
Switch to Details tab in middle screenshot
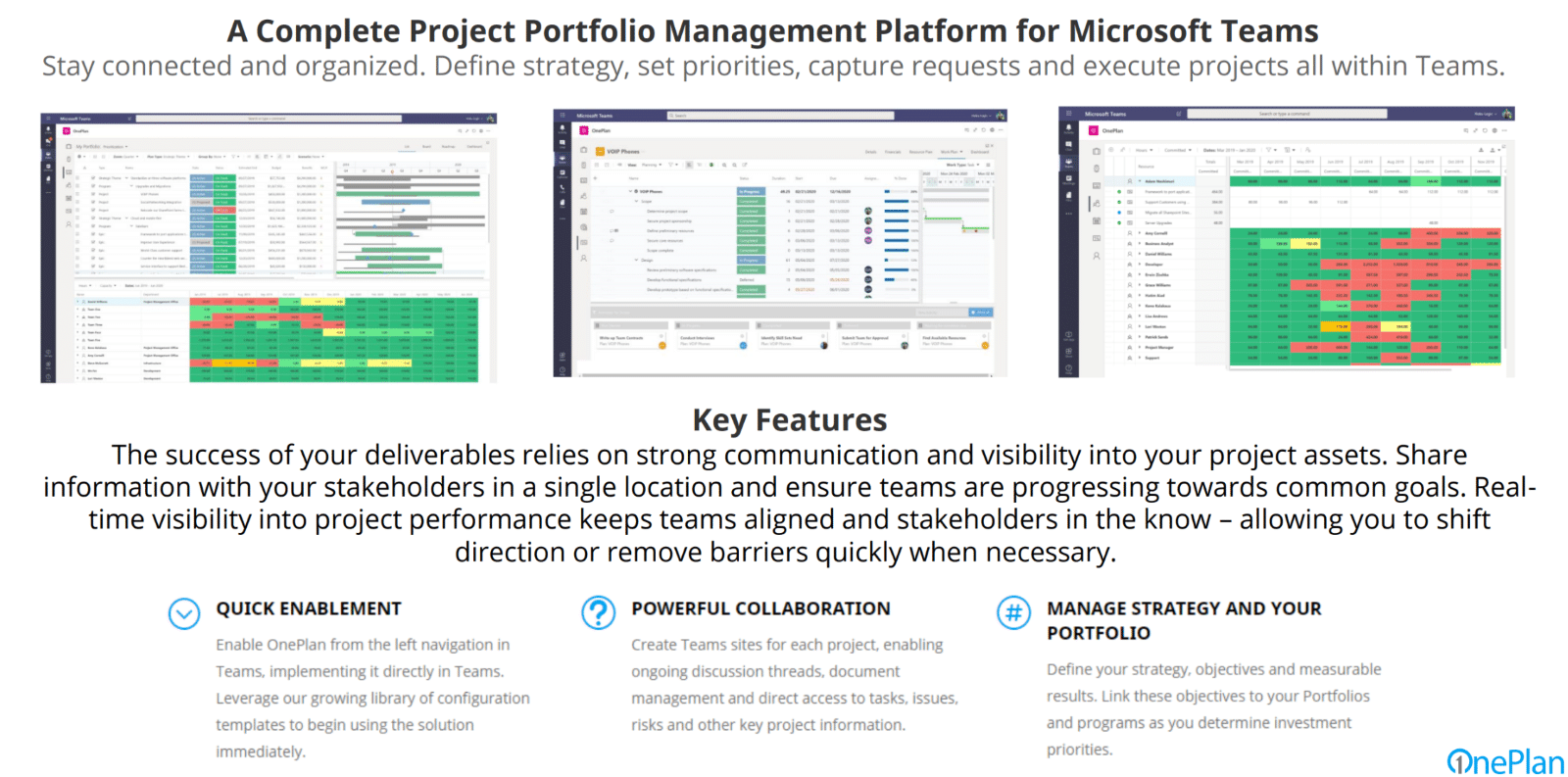click(x=870, y=152)
